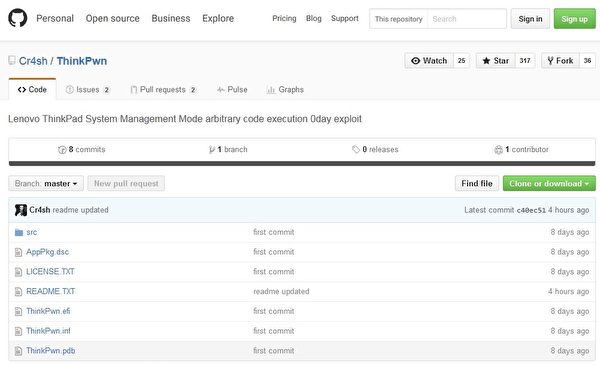Click the New pull request button
This screenshot has height=366, width=600.
tap(126, 183)
